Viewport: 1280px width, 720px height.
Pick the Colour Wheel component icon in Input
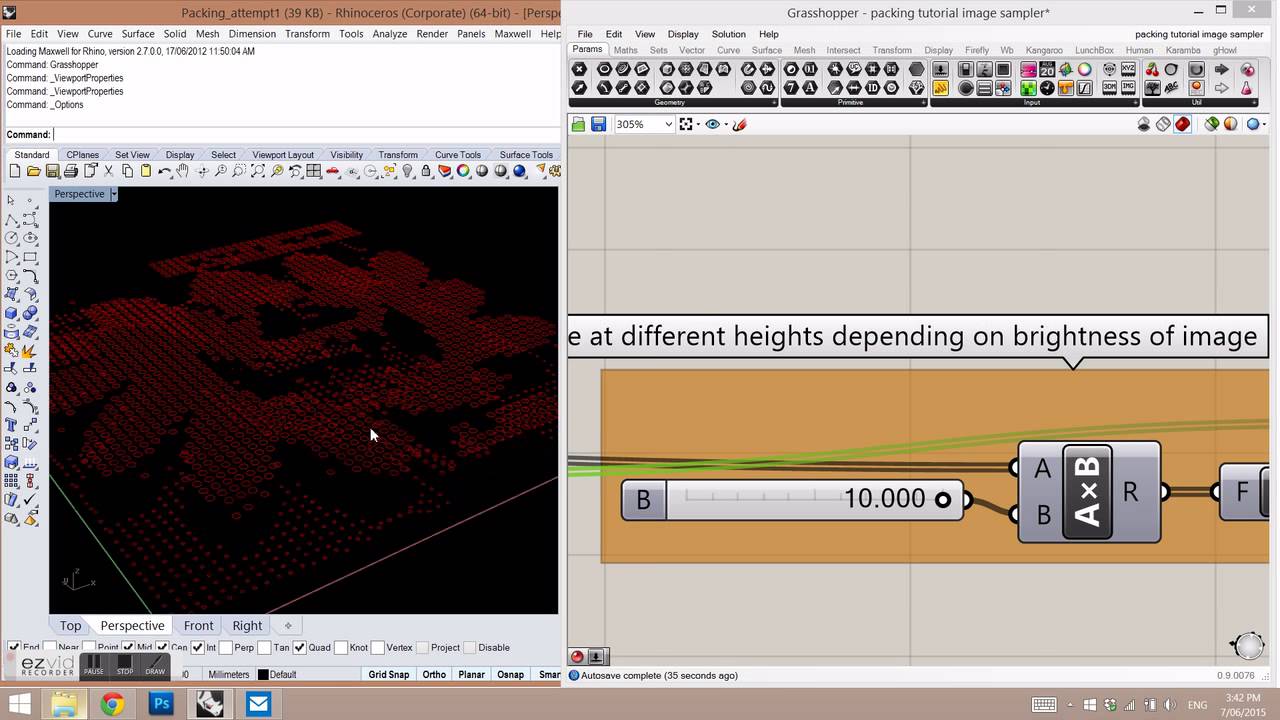(x=1084, y=70)
